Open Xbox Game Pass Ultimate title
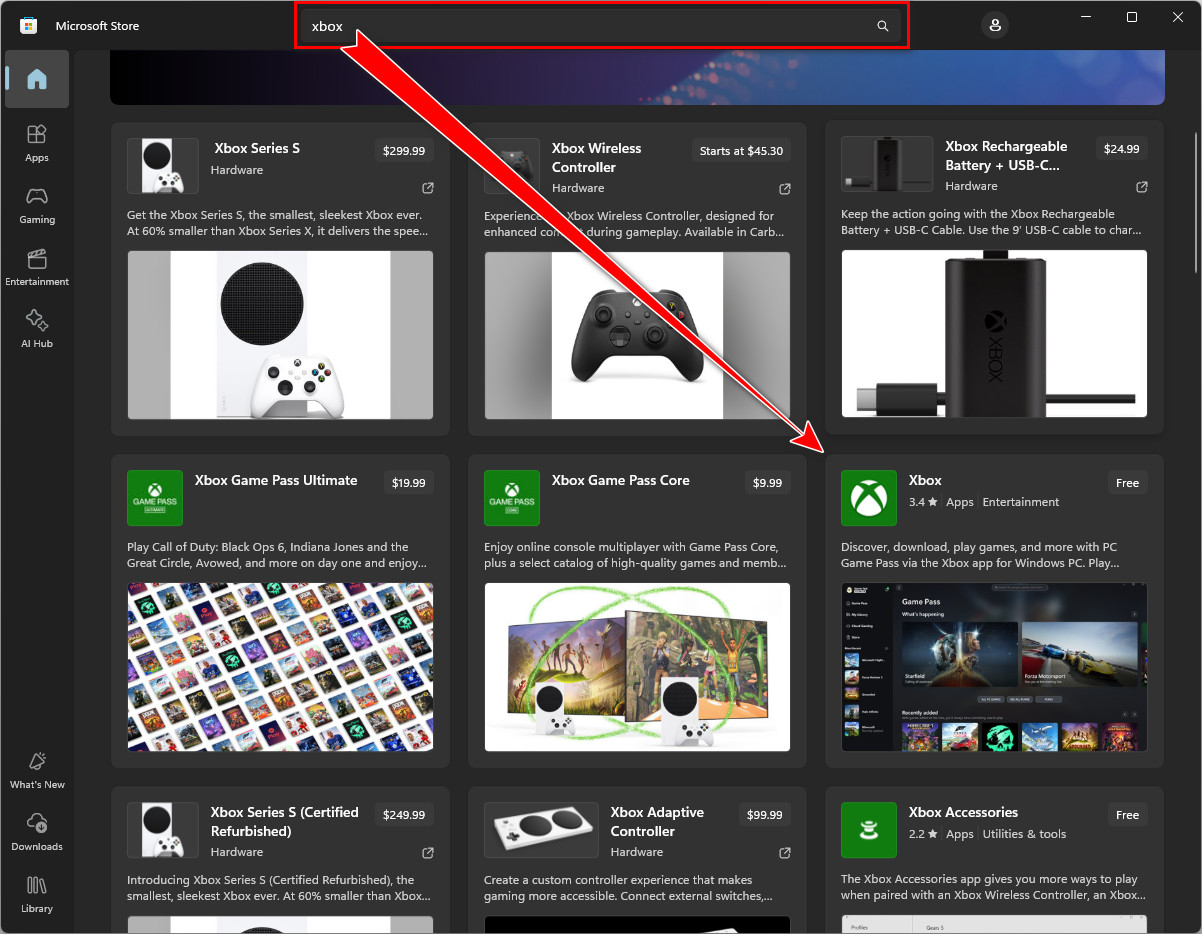The width and height of the screenshot is (1202, 934). pyautogui.click(x=276, y=480)
